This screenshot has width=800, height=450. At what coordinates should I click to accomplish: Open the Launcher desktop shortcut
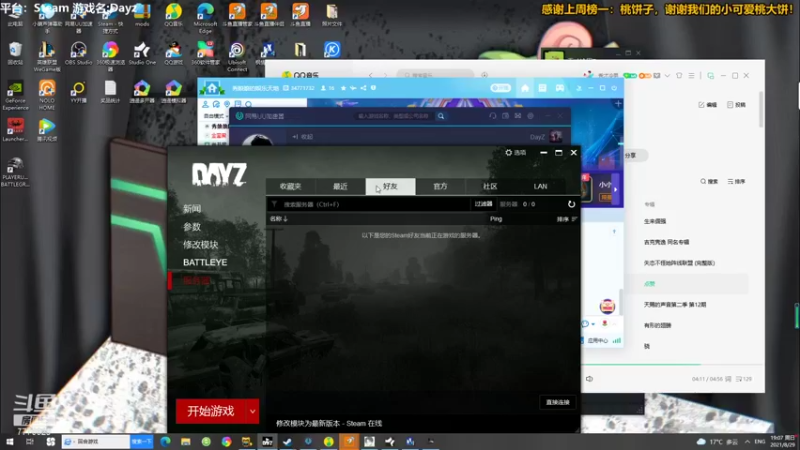point(15,130)
